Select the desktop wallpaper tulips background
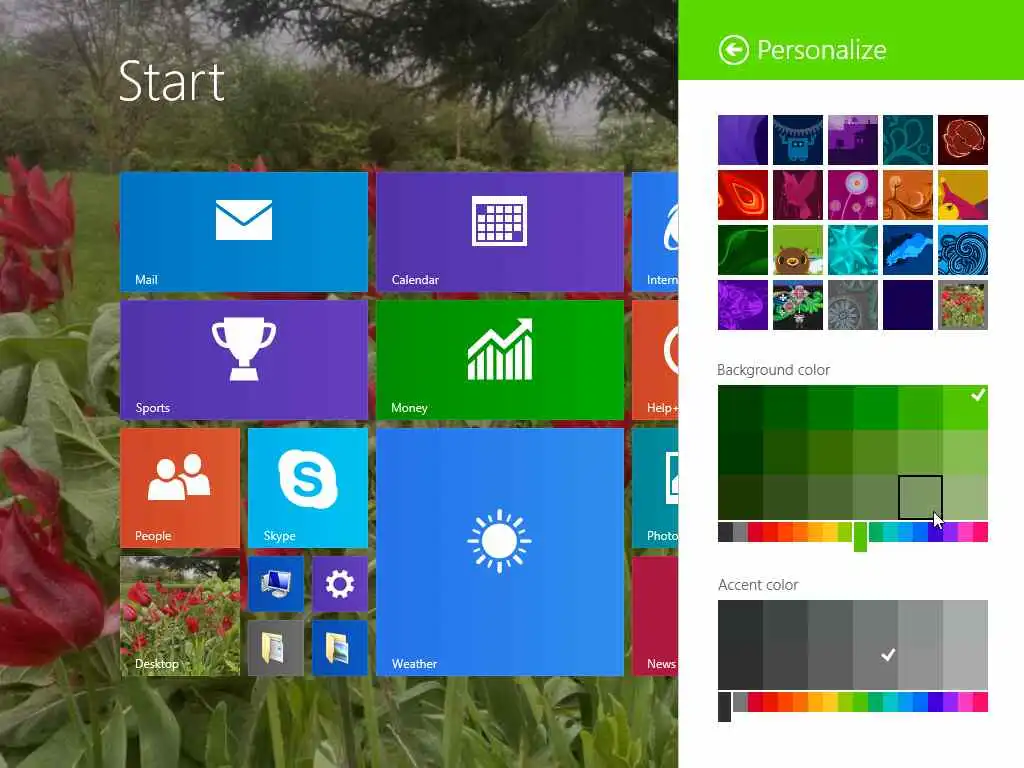 [x=963, y=305]
